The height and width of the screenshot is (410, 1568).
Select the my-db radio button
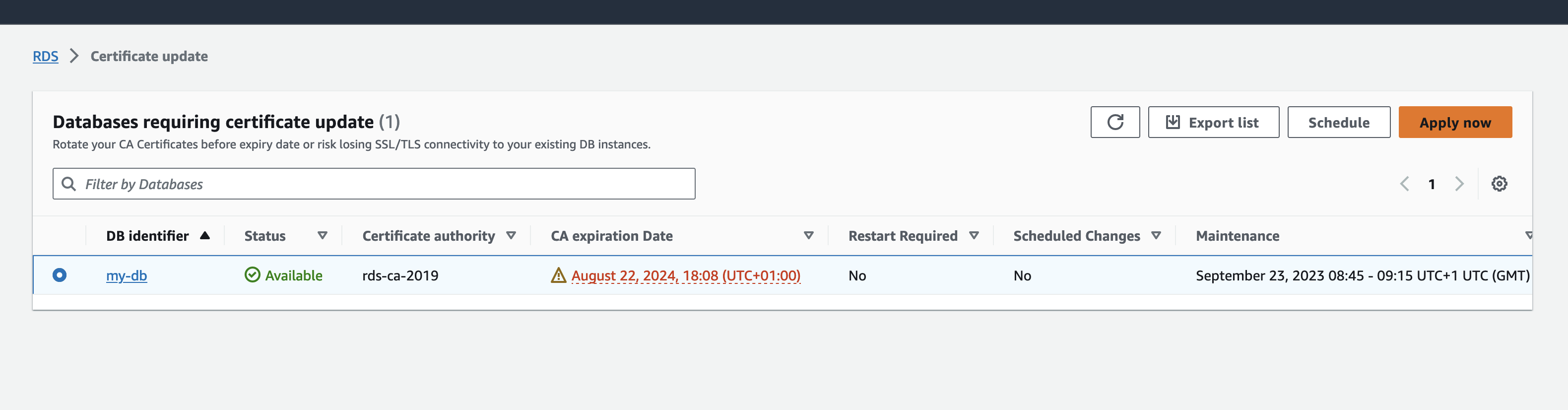tap(60, 275)
